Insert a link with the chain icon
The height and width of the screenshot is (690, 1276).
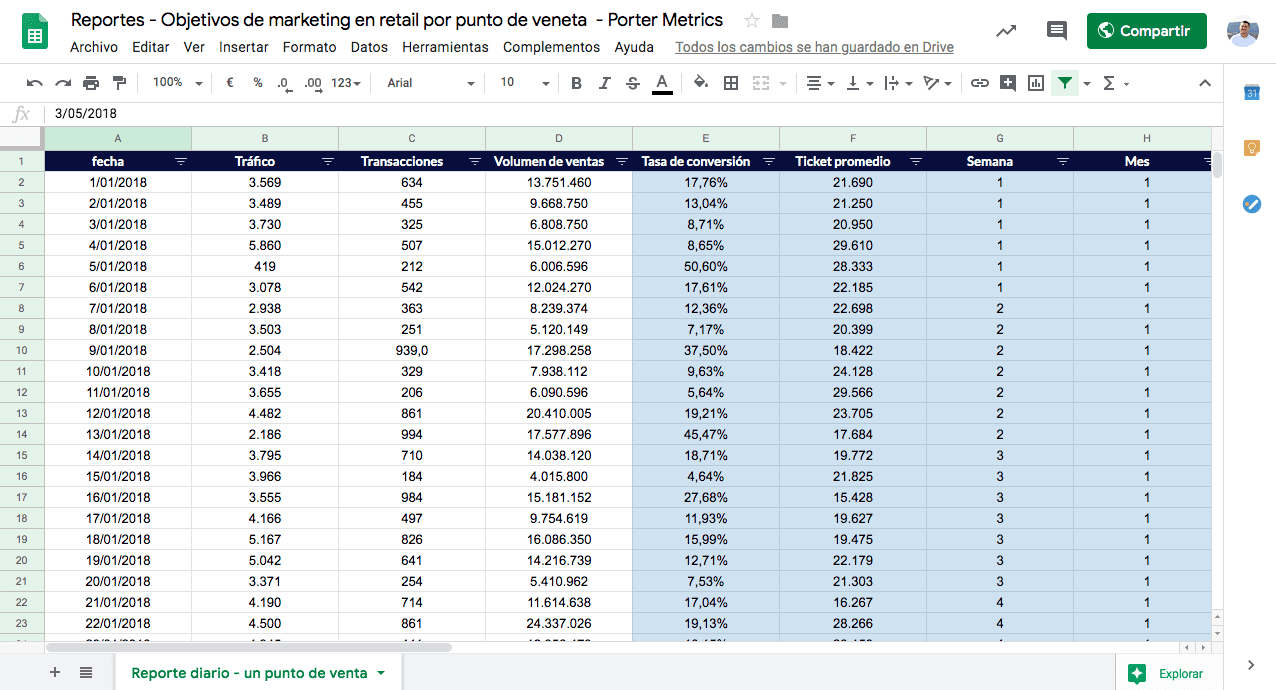tap(980, 83)
